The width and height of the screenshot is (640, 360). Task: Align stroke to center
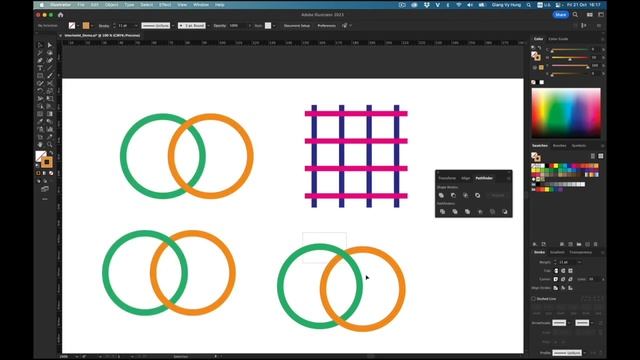[x=556, y=288]
